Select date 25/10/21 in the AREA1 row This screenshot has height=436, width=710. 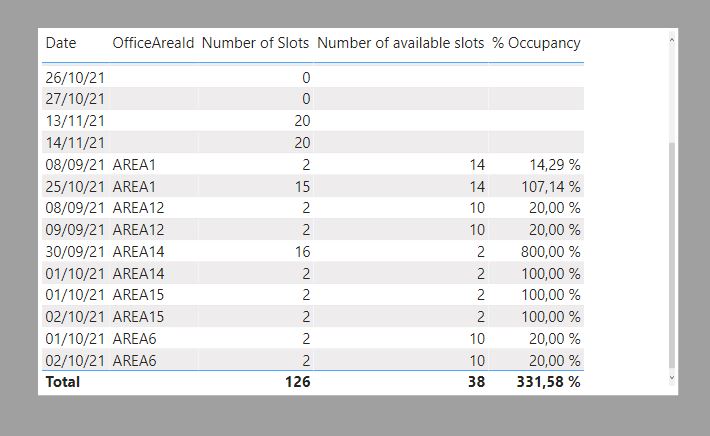(x=75, y=187)
